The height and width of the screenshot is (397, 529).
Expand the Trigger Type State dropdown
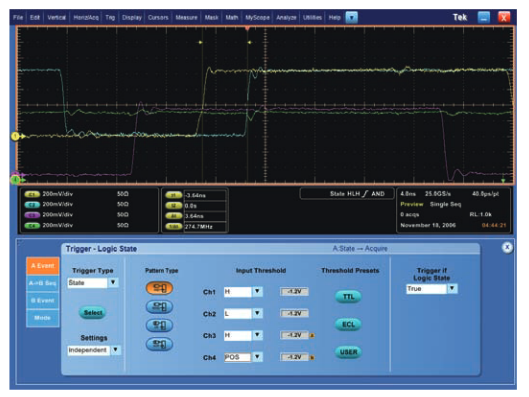pos(113,282)
